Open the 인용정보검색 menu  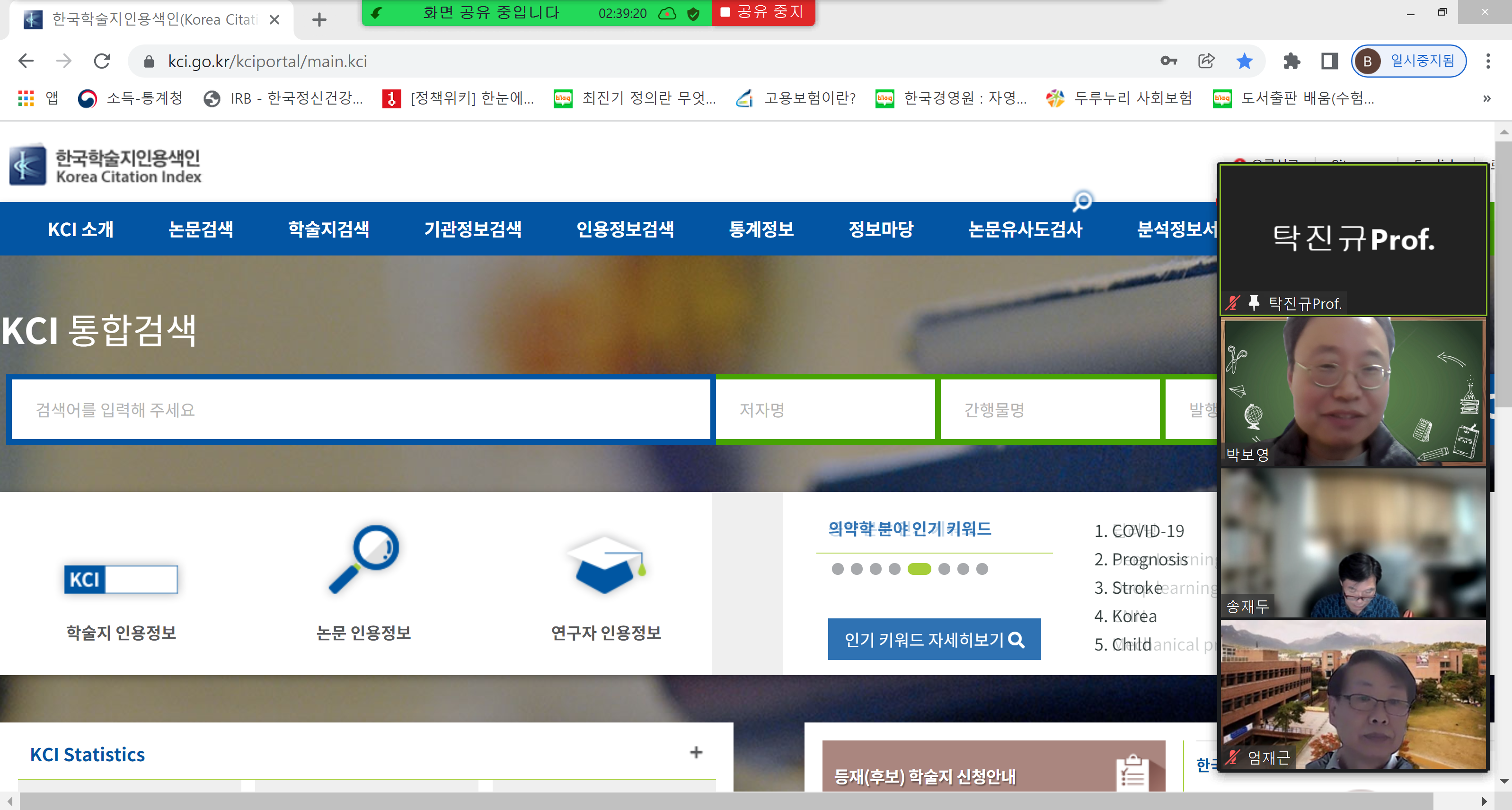625,229
